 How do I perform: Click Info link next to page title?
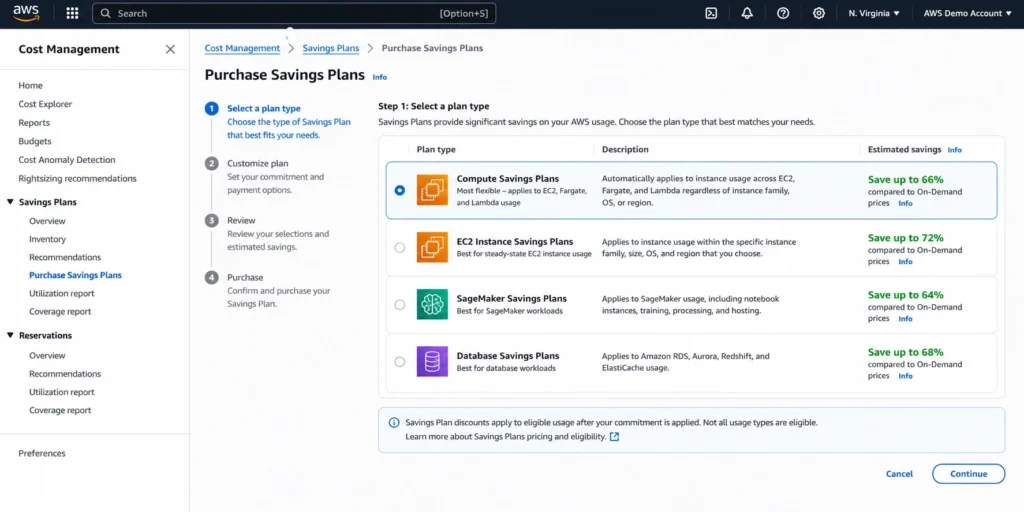(379, 77)
